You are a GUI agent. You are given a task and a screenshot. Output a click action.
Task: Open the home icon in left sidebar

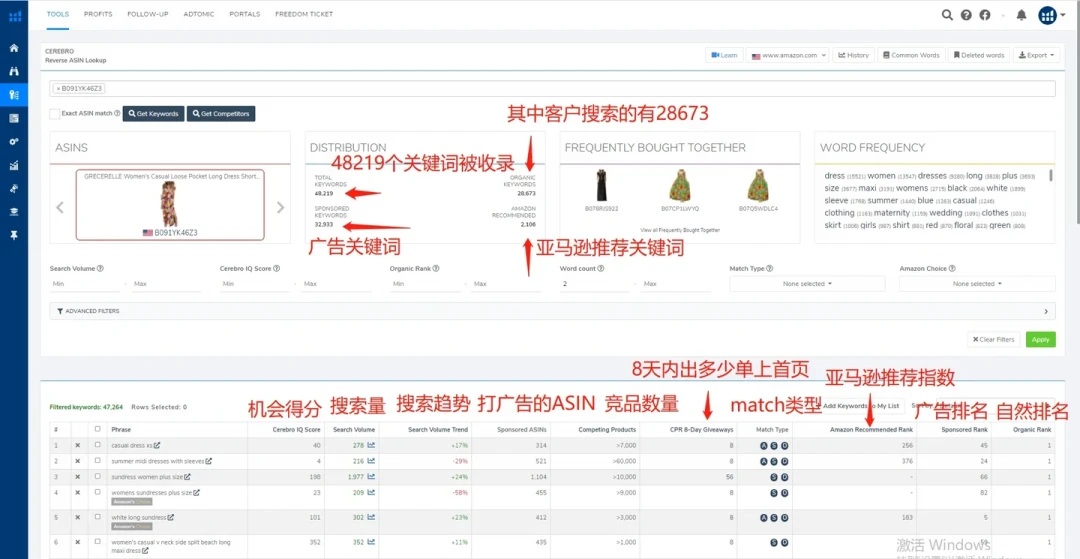pyautogui.click(x=14, y=48)
